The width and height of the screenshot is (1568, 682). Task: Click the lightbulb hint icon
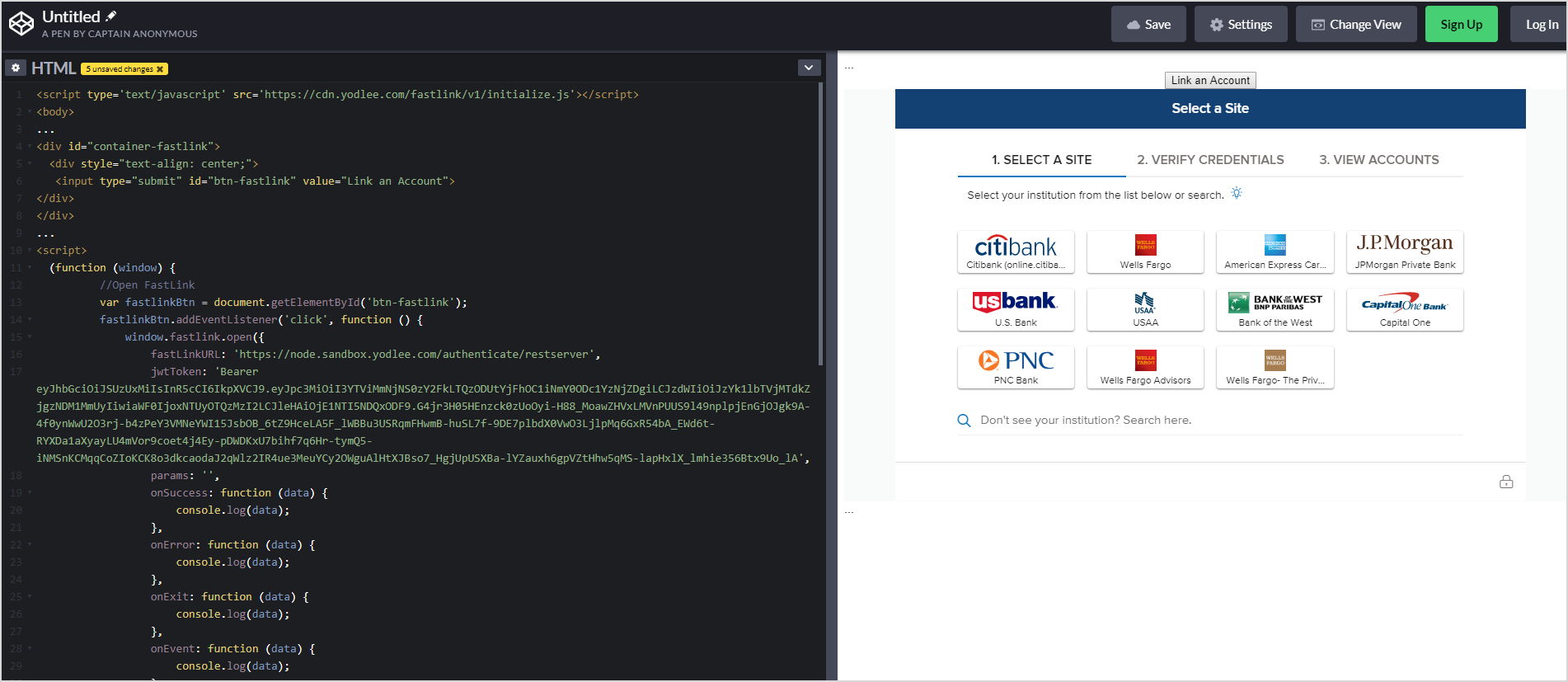(x=1237, y=193)
